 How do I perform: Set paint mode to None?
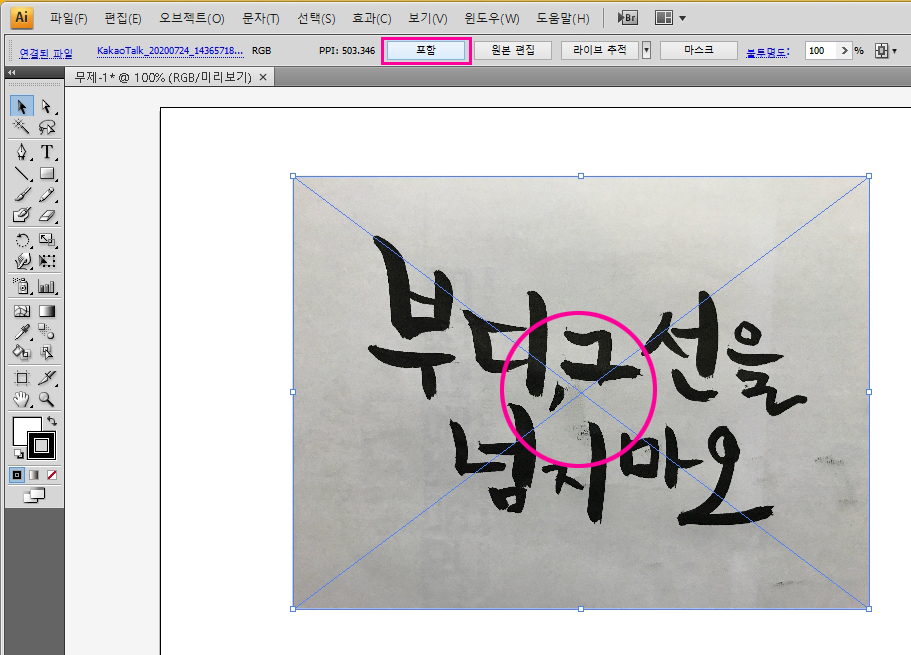[52, 475]
